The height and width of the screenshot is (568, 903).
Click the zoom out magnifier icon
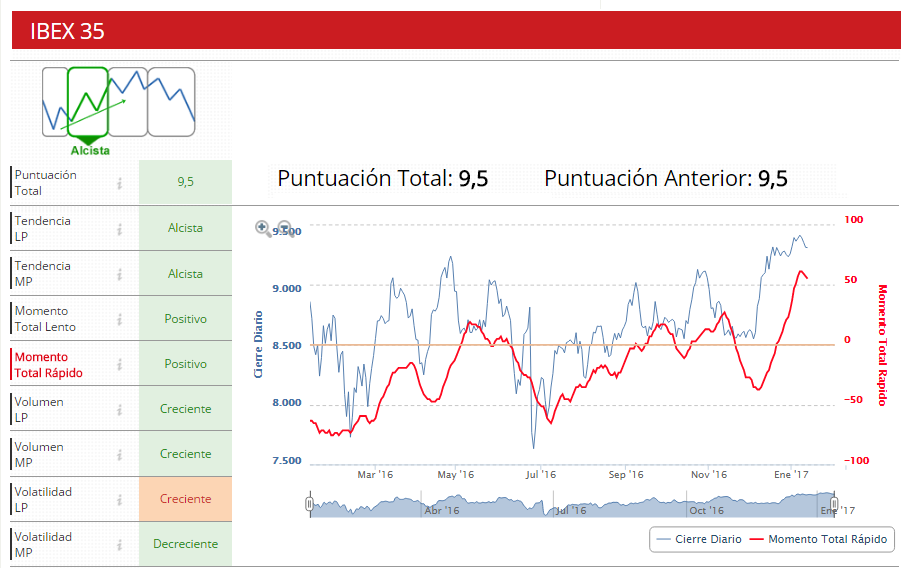coord(286,229)
